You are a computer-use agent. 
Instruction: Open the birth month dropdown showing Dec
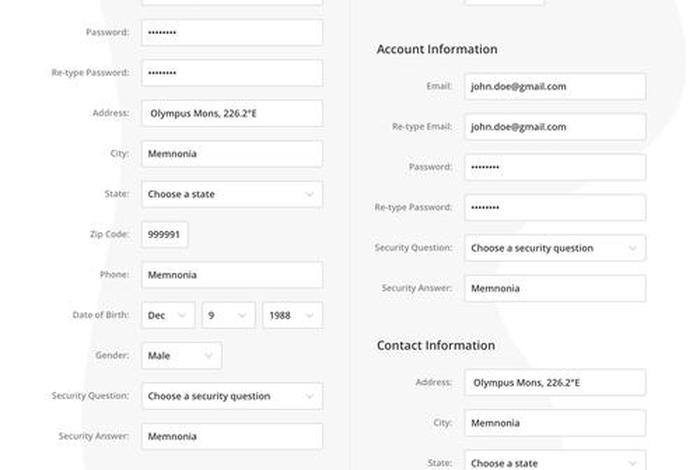tap(168, 315)
